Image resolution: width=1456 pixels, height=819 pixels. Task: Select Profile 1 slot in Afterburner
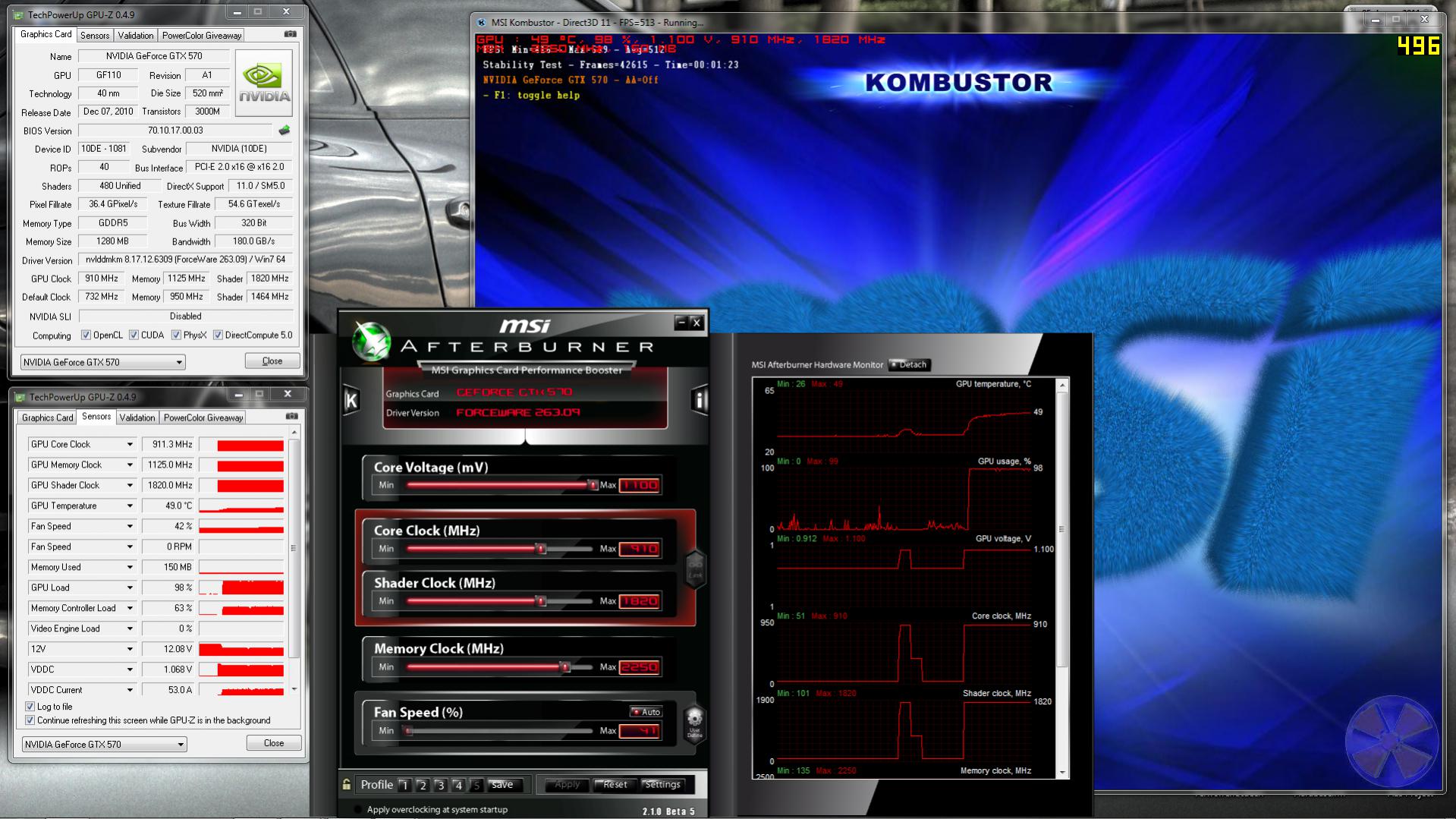click(x=404, y=786)
